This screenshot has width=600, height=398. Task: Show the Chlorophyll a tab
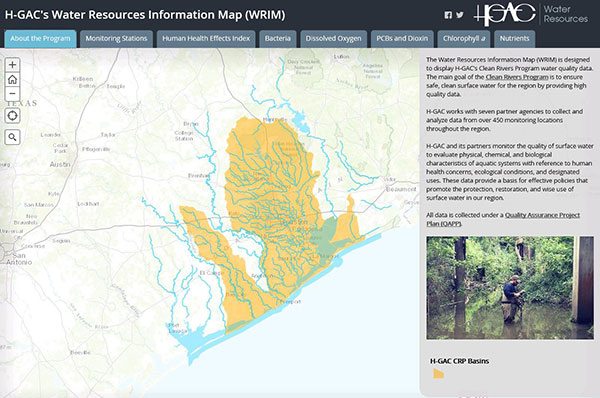(464, 39)
